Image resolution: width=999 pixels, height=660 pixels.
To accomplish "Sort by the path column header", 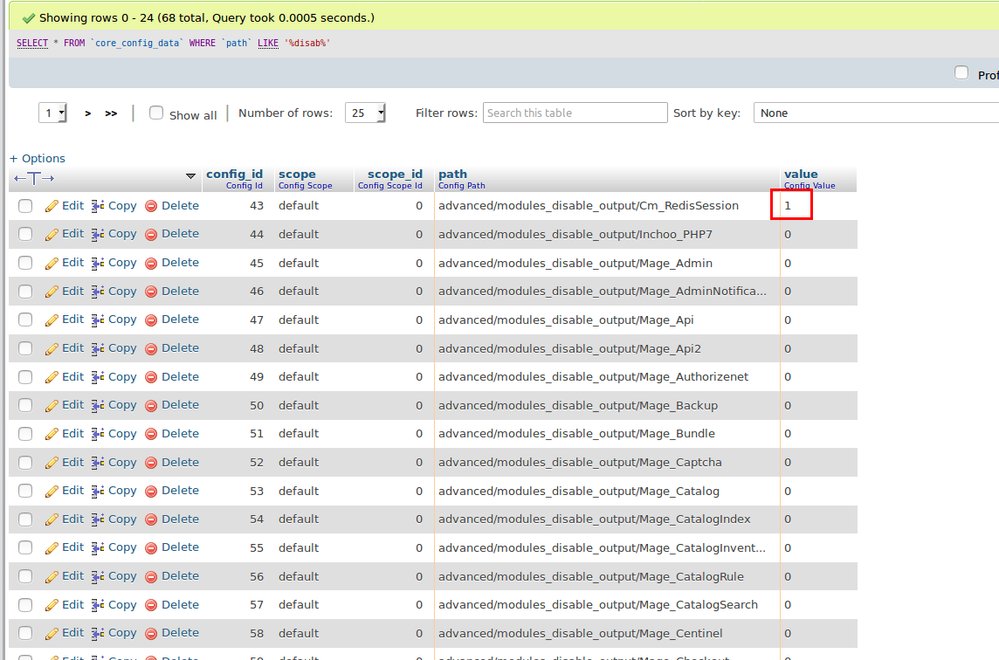I will coord(452,174).
